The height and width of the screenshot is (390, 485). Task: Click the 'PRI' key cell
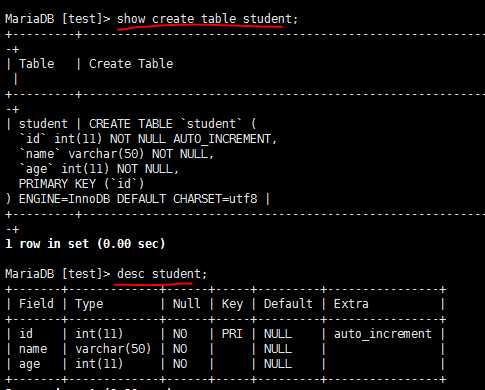[232, 334]
